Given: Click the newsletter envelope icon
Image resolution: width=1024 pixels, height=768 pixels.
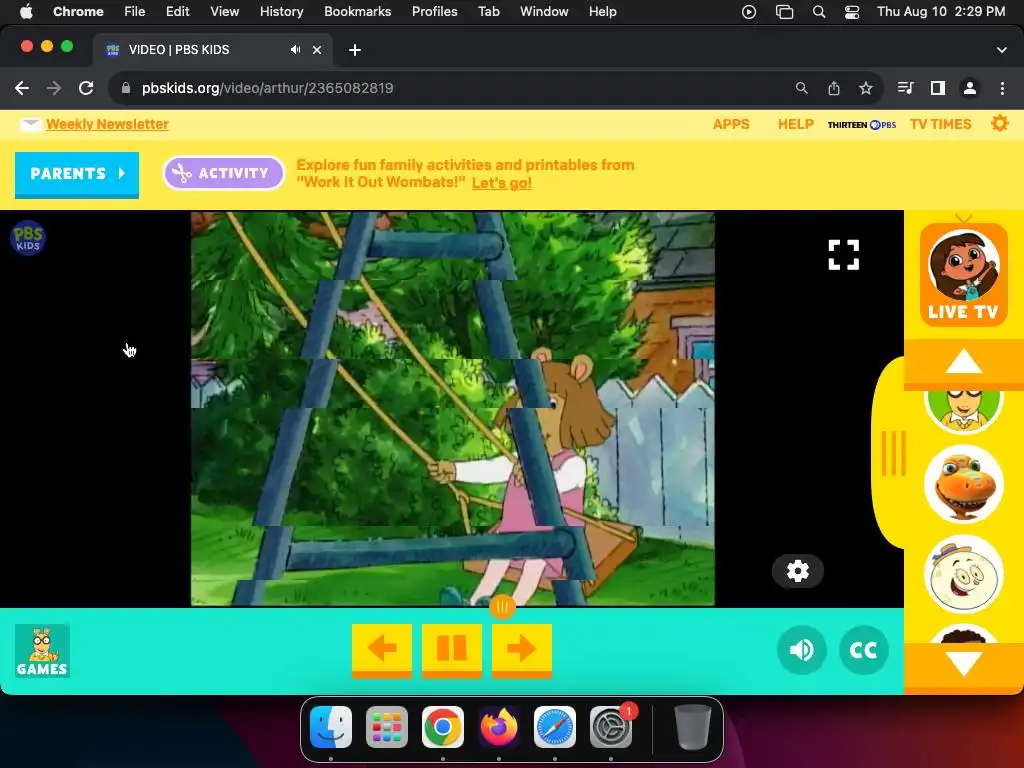Looking at the screenshot, I should [30, 124].
